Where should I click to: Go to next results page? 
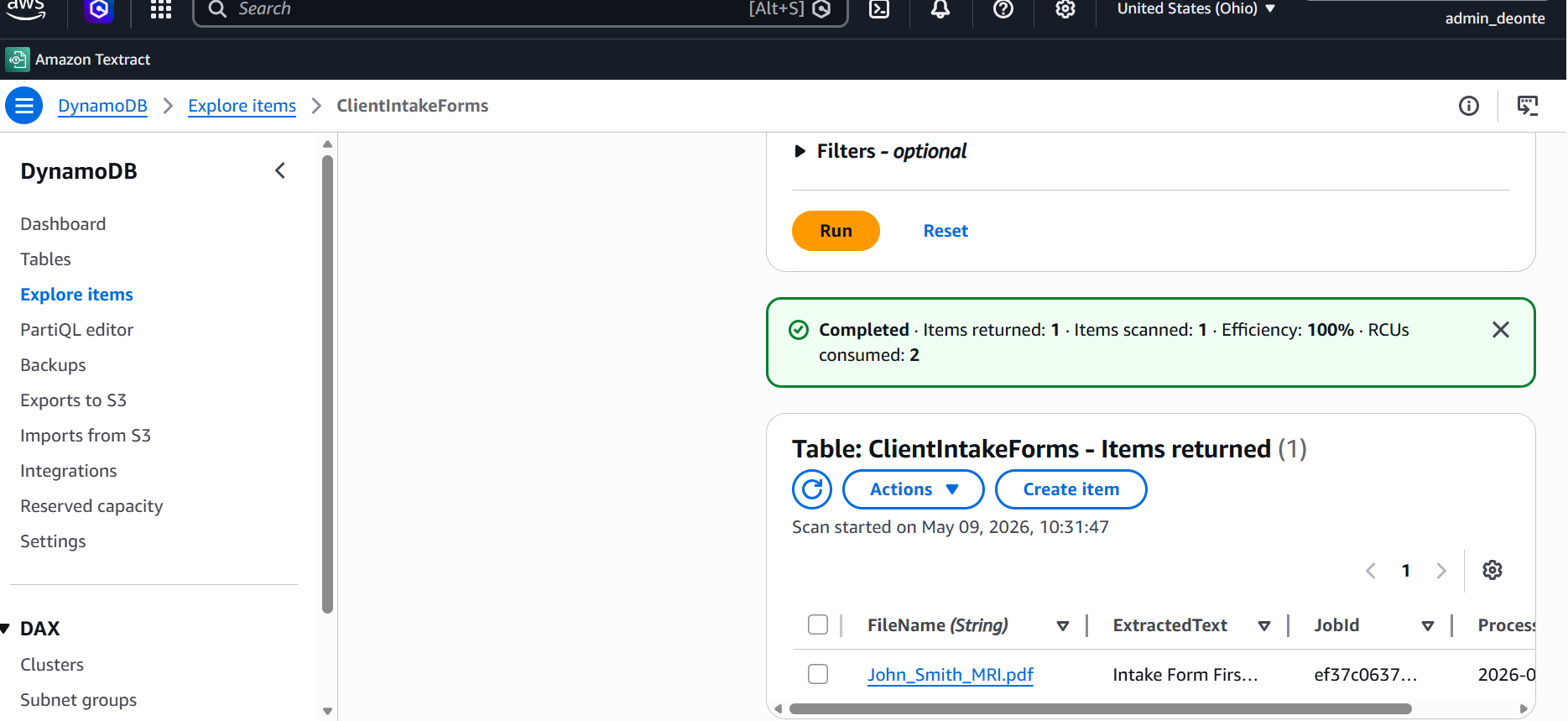[x=1441, y=571]
